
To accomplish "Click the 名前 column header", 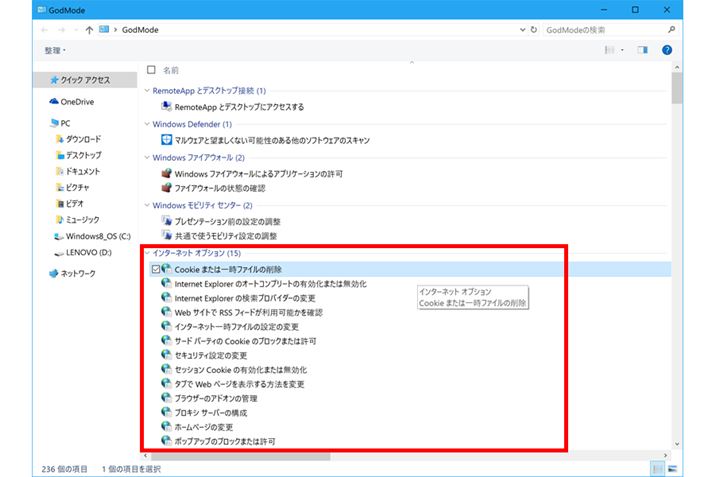I will pos(171,70).
